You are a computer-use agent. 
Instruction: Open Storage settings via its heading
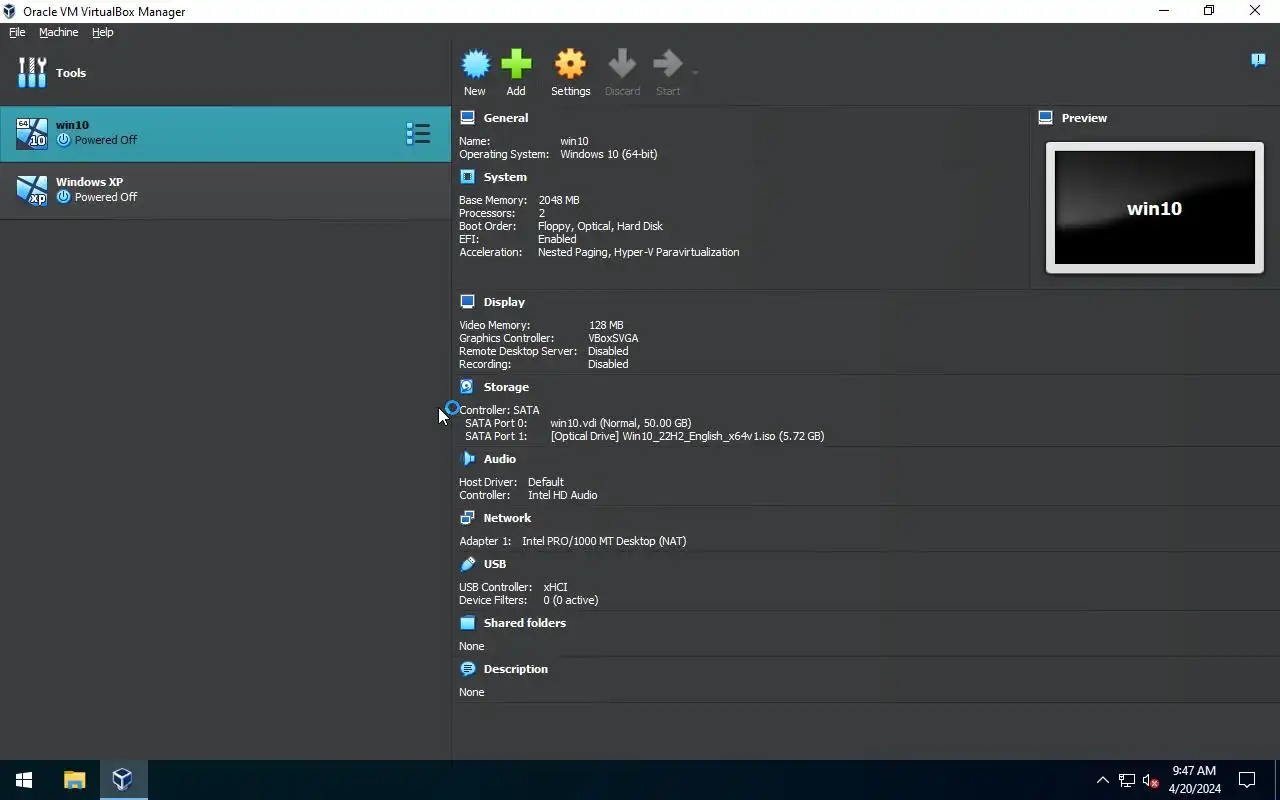[x=506, y=387]
